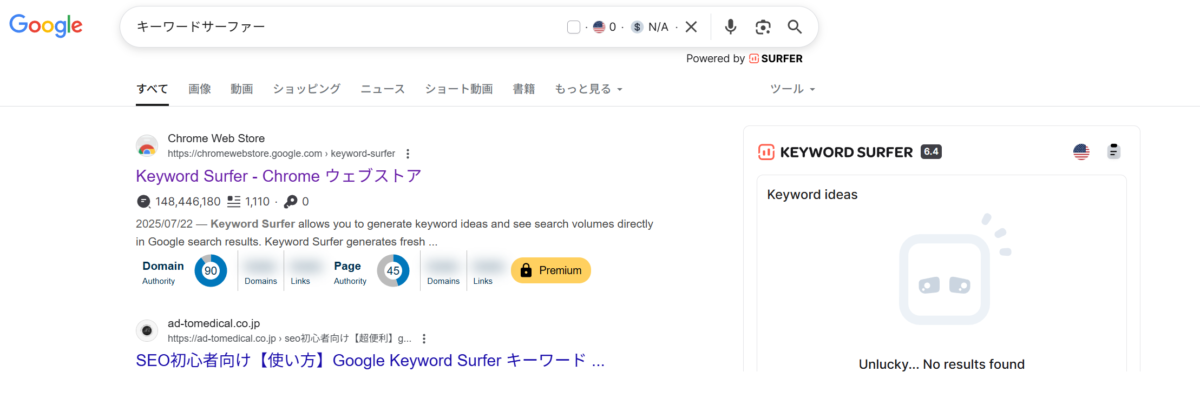This screenshot has width=1200, height=405.
Task: Click the Domain Authority 90 gauge
Action: [211, 271]
